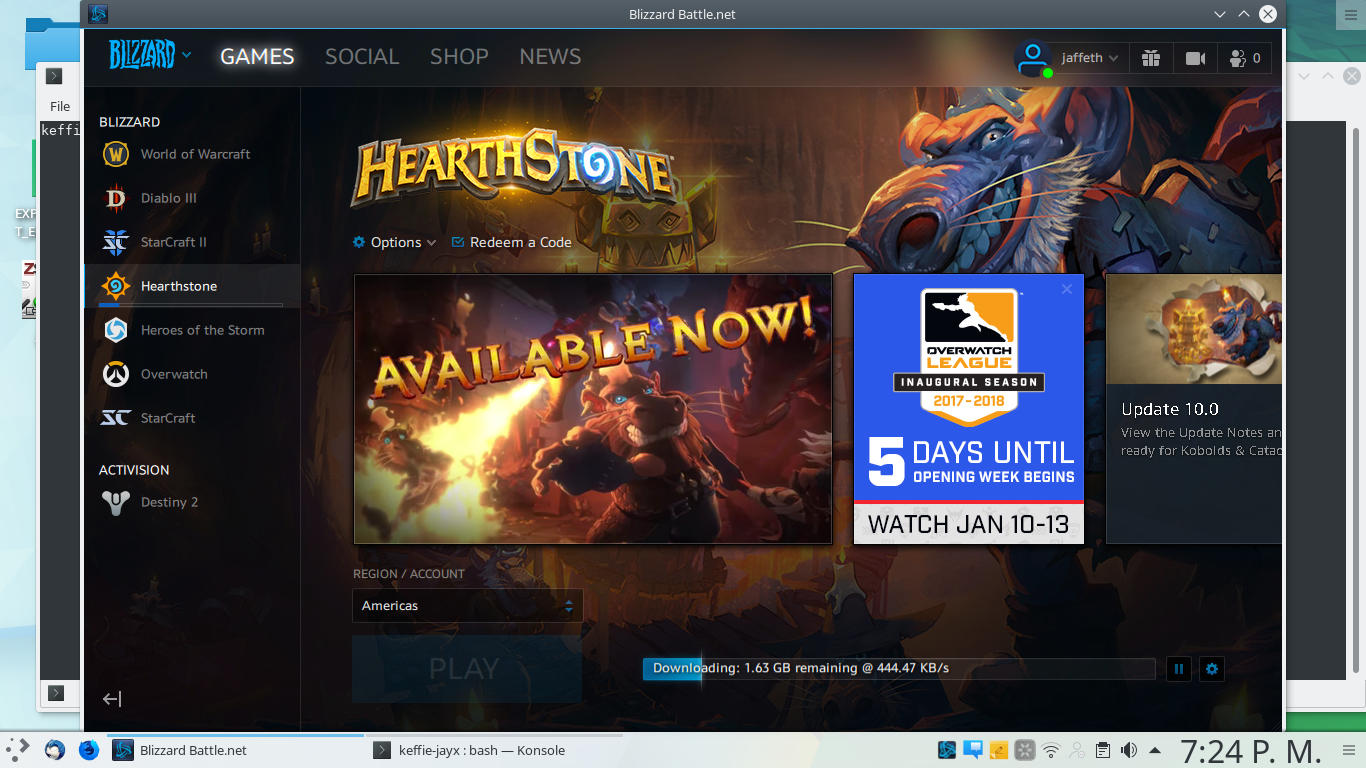Click the WATCH JAN 10-13 banner
1366x768 pixels.
click(968, 524)
